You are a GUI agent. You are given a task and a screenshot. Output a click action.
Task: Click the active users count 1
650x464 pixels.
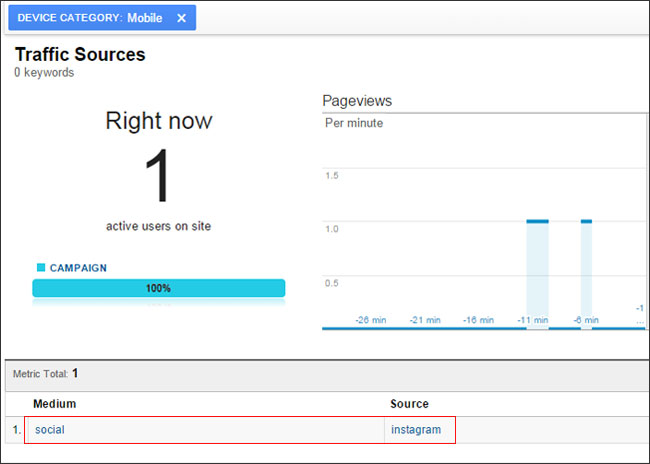coord(158,176)
